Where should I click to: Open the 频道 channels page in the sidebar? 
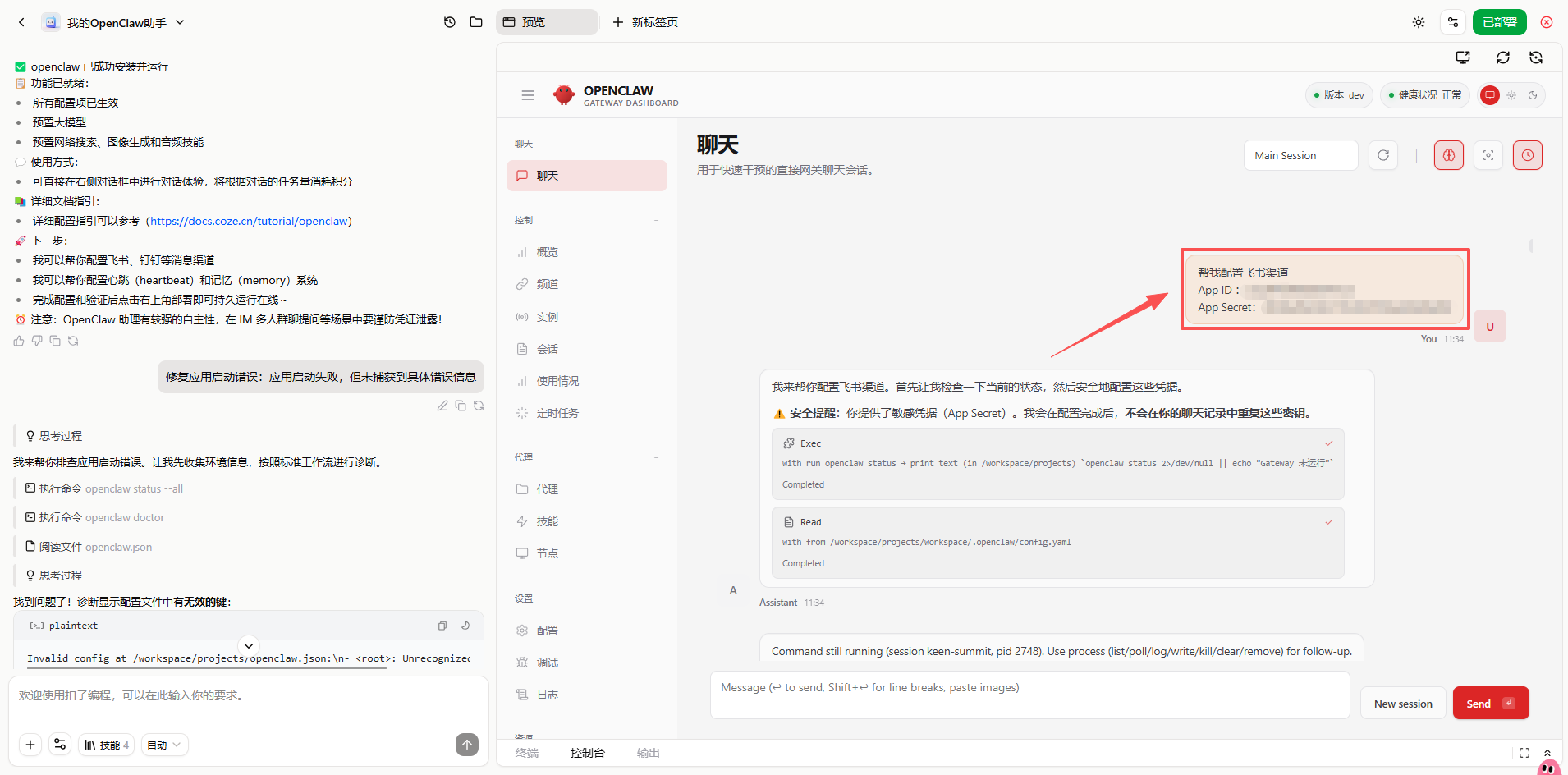pos(547,284)
